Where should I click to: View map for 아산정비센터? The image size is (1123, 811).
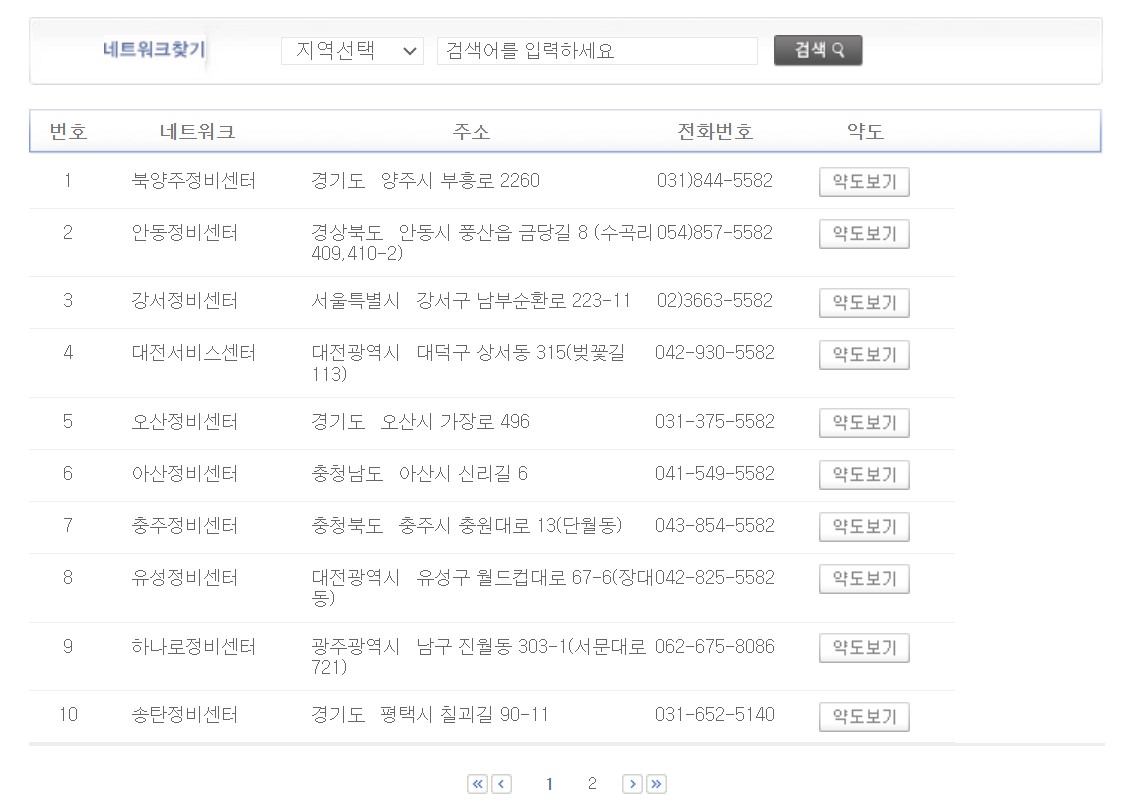[x=864, y=475]
